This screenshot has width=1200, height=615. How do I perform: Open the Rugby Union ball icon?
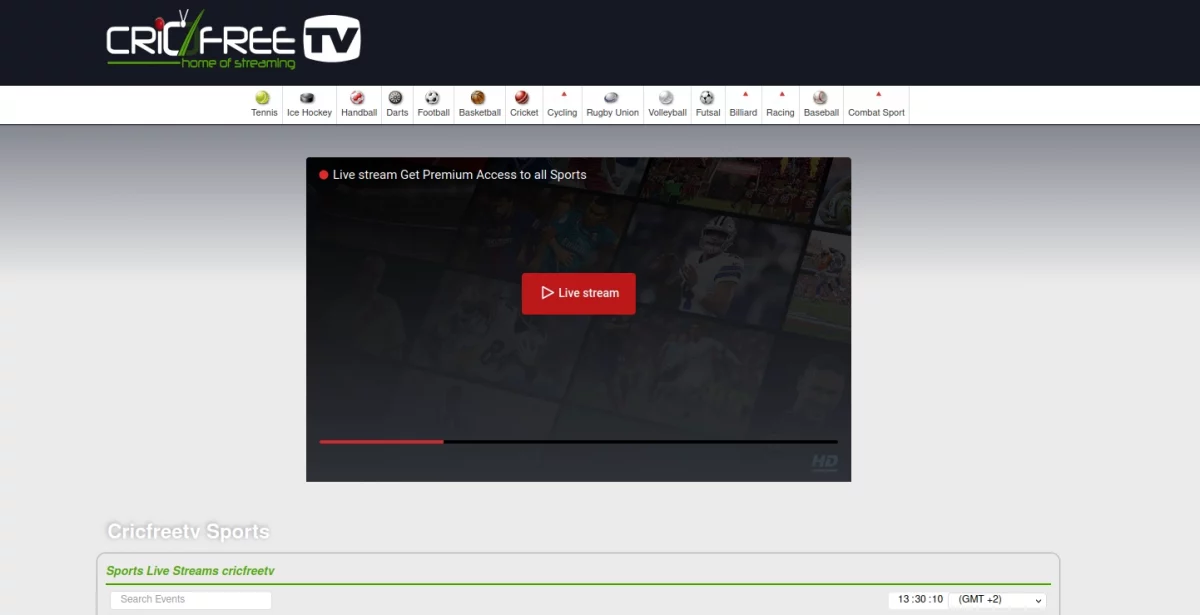(611, 98)
